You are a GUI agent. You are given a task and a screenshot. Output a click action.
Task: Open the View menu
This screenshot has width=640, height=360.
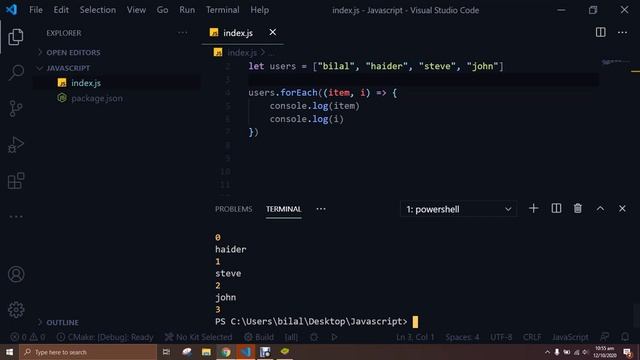(x=136, y=10)
